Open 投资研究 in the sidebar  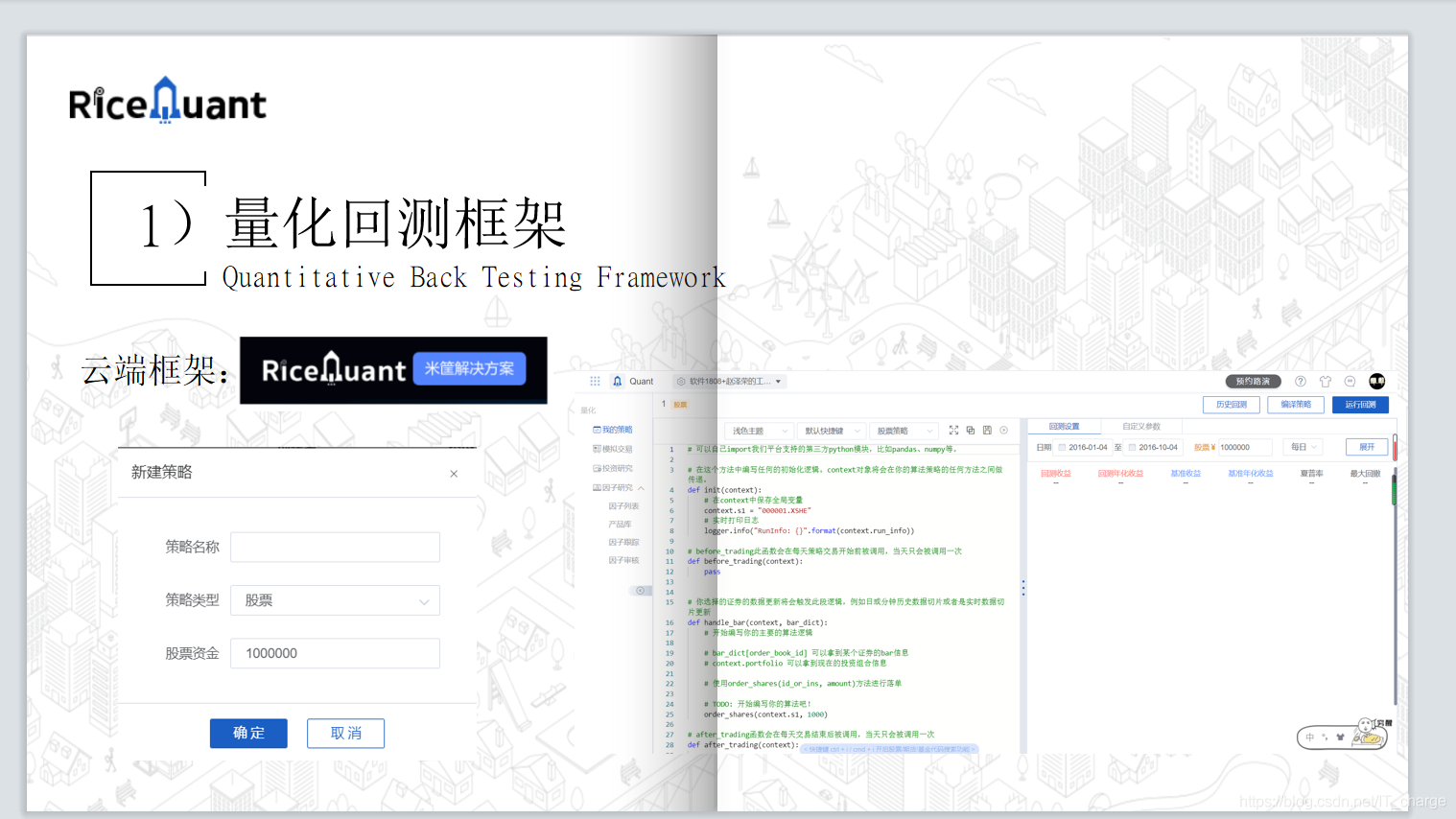point(613,468)
